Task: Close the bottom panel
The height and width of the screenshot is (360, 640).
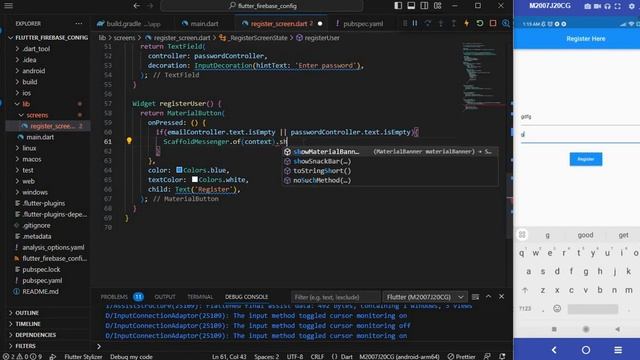Action: (x=502, y=297)
